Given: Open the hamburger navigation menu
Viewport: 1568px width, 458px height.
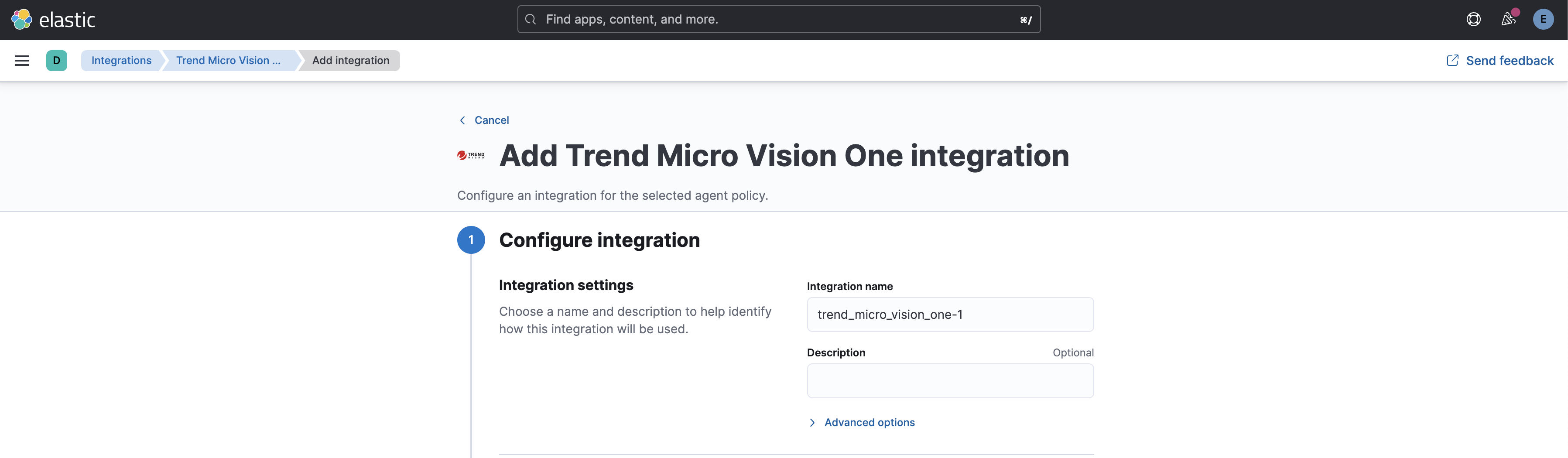Looking at the screenshot, I should 22,61.
